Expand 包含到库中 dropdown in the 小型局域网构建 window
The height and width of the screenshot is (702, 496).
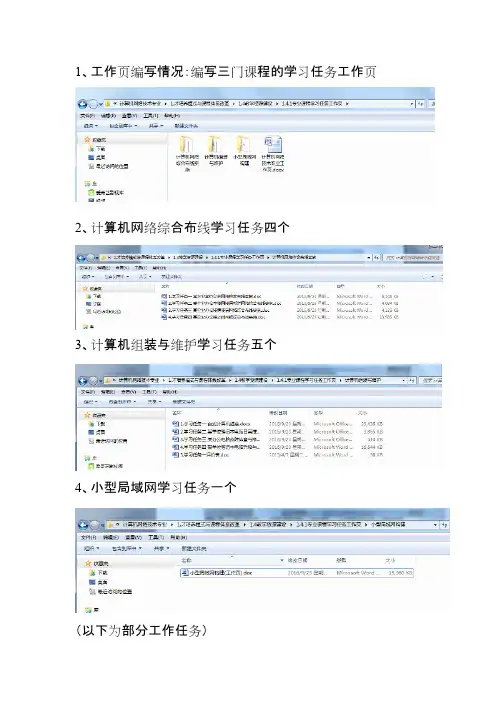(127, 548)
